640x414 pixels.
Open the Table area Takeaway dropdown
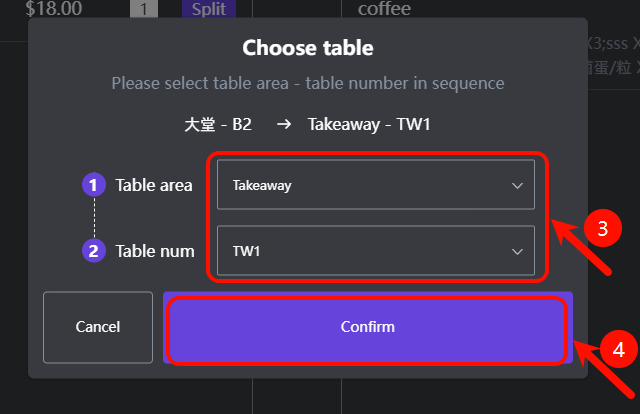click(x=375, y=185)
